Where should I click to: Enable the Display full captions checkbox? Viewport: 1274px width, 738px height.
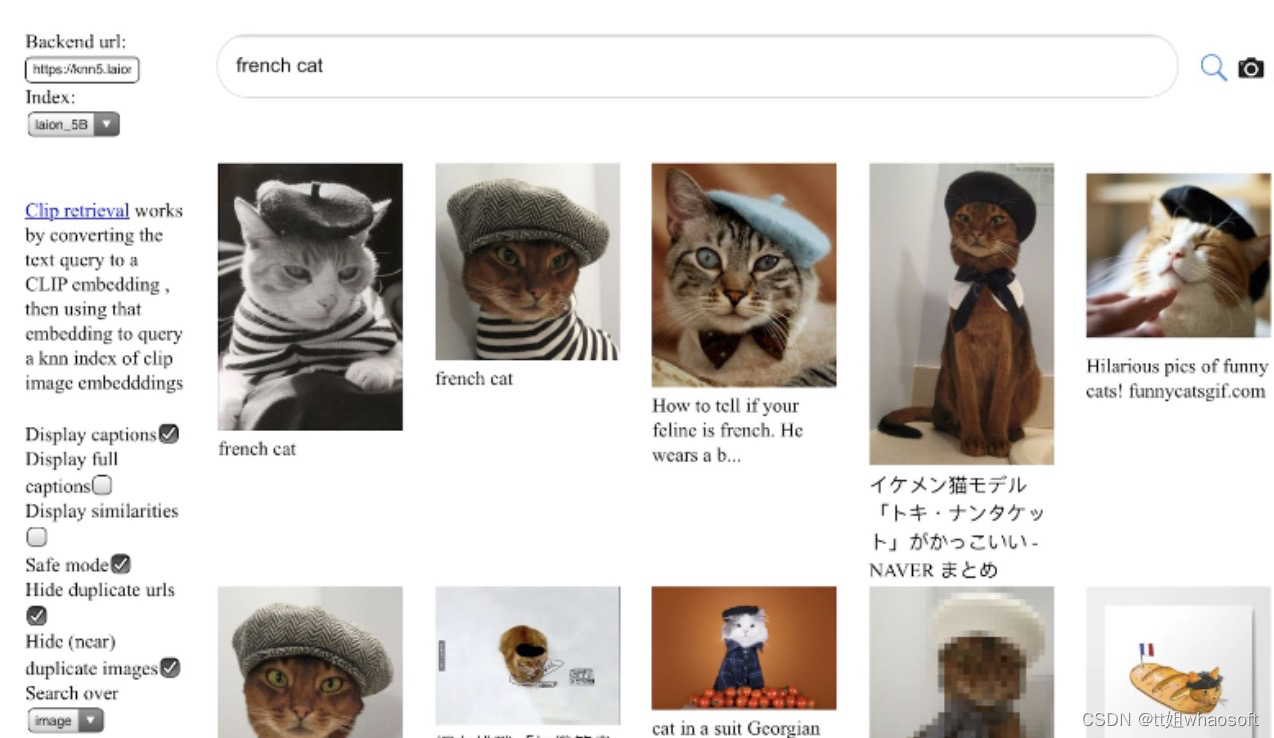[x=102, y=486]
